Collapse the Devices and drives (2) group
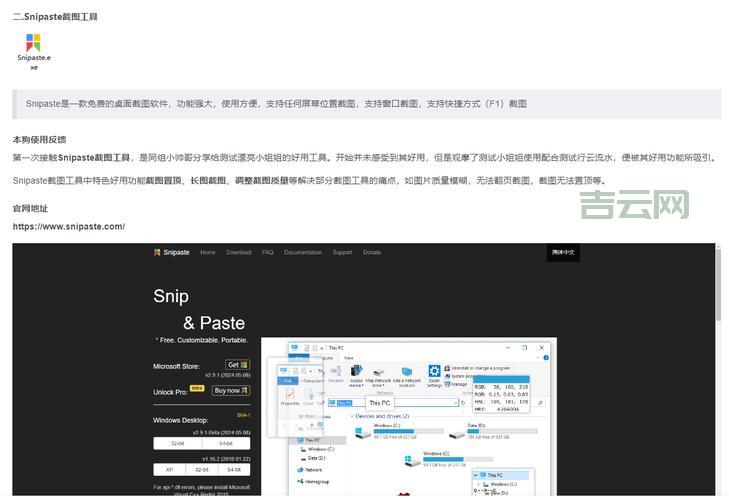 coord(352,416)
